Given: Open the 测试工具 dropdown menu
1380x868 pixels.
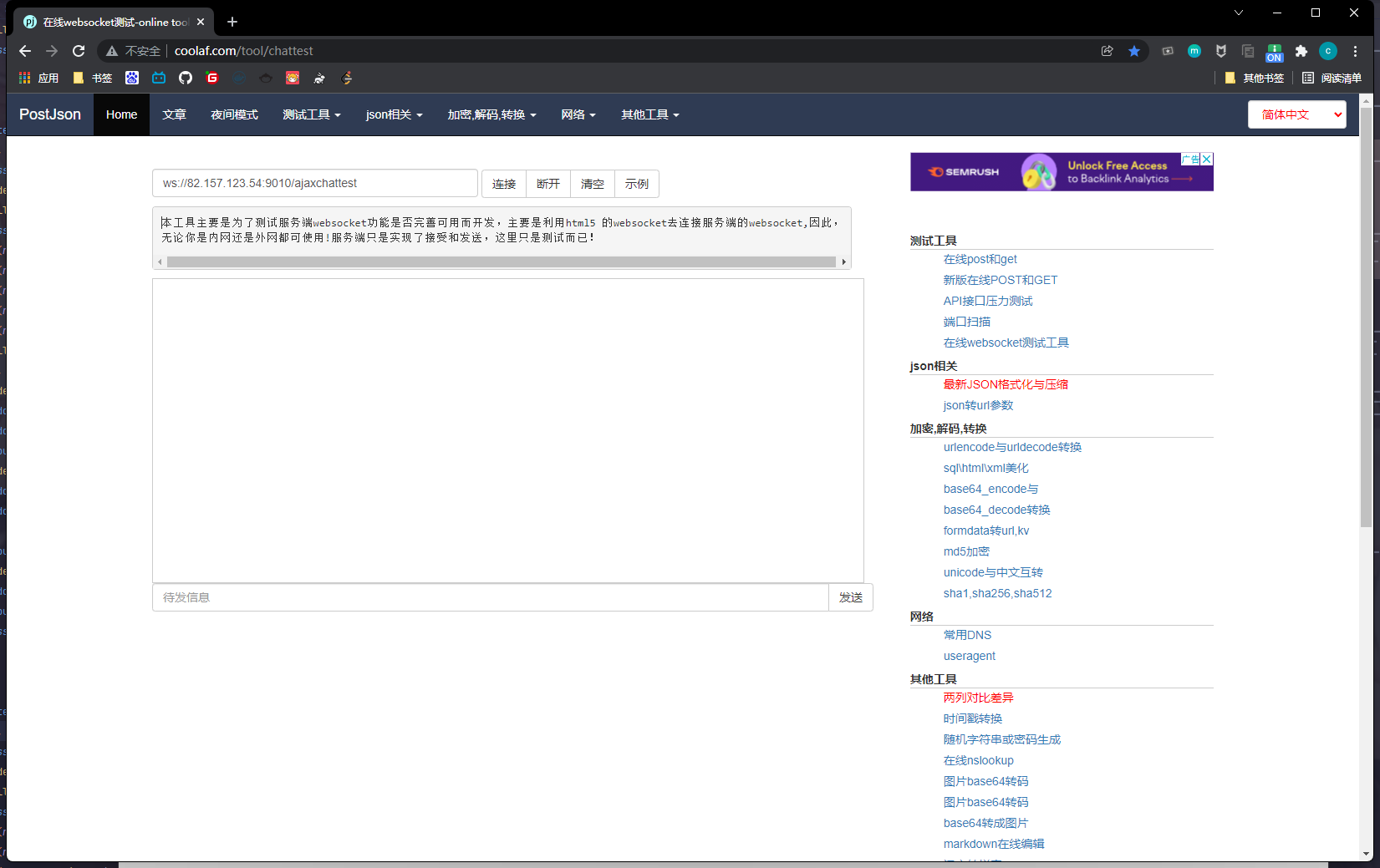Looking at the screenshot, I should 312,114.
